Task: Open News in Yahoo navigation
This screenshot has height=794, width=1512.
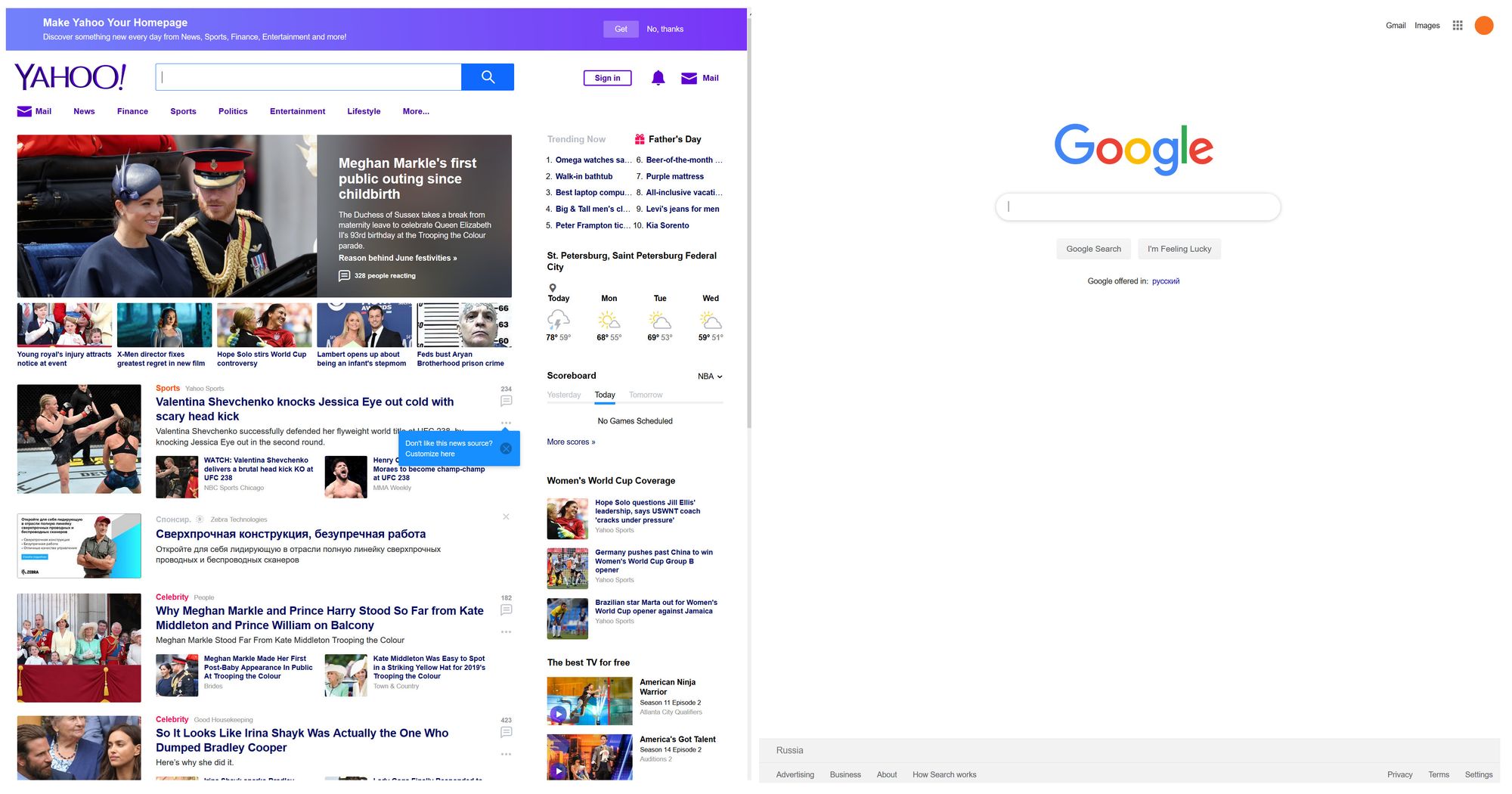Action: click(x=84, y=111)
